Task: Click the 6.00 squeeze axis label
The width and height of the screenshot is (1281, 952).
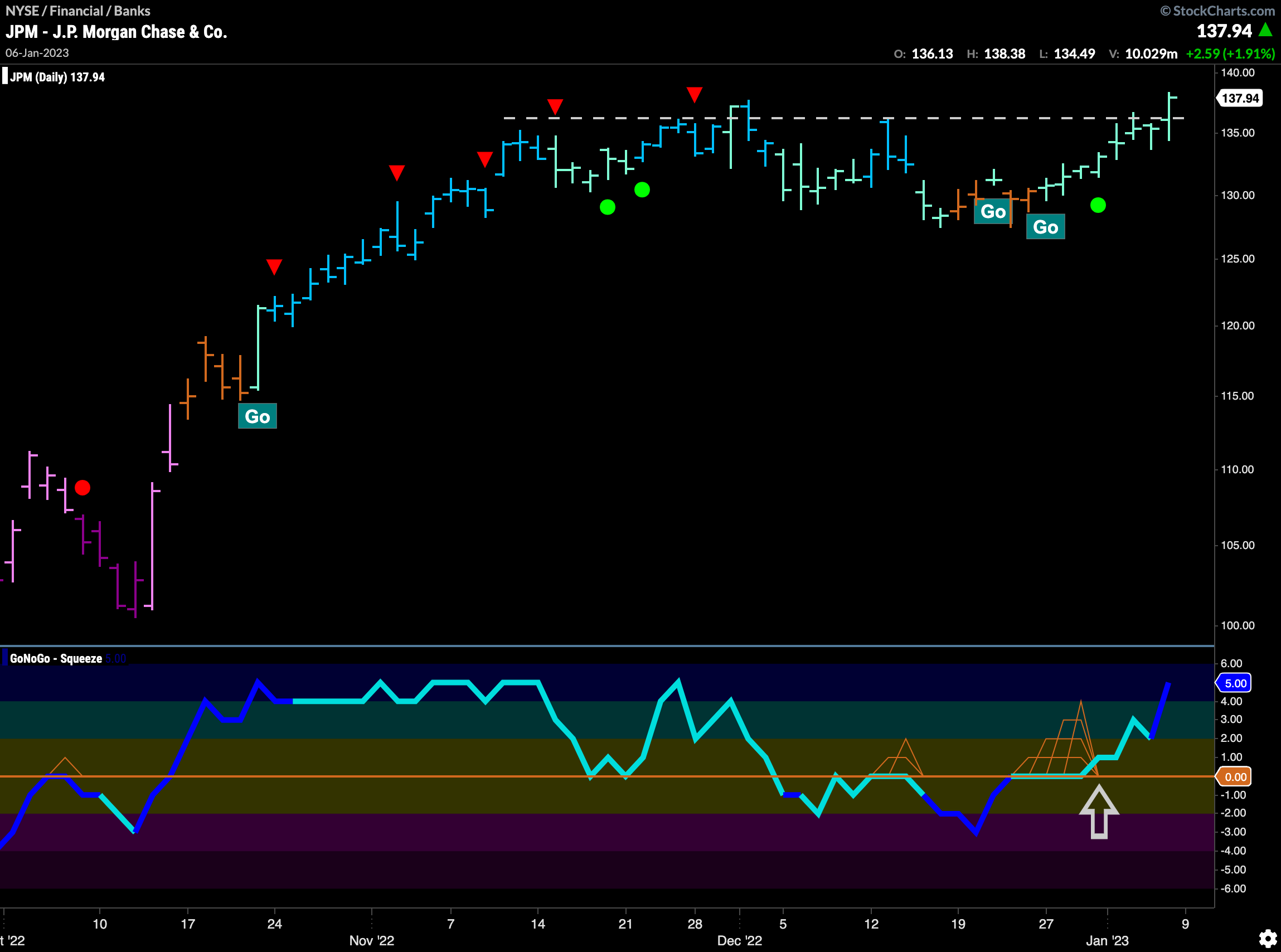Action: [x=1231, y=663]
